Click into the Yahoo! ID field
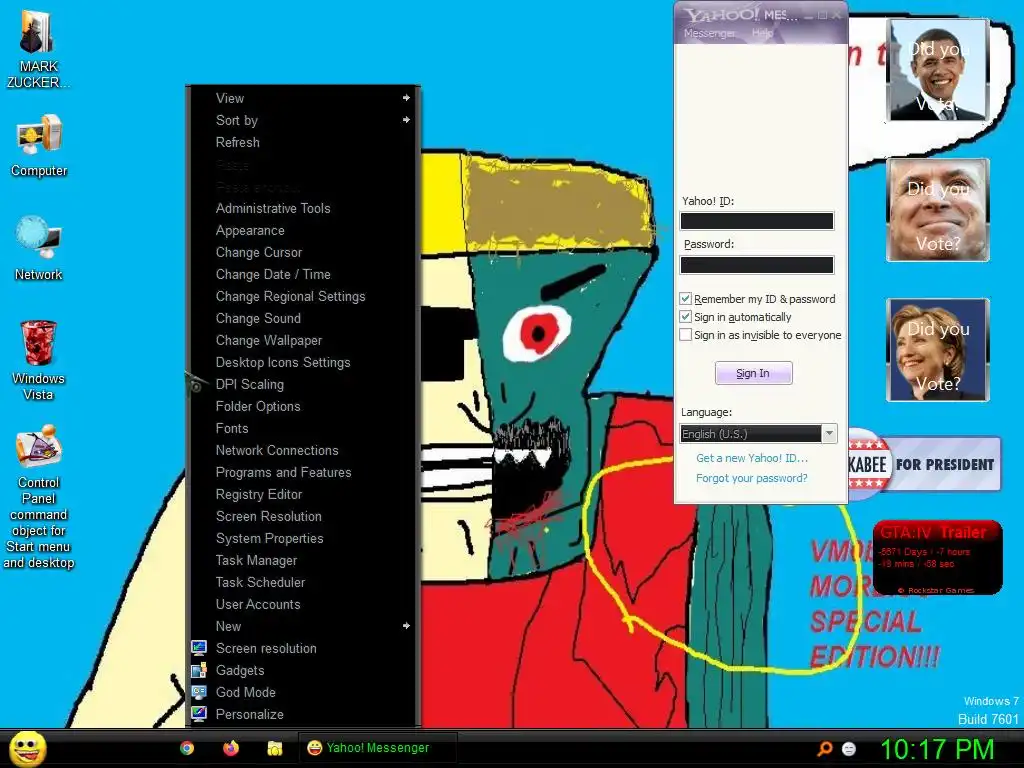 pyautogui.click(x=757, y=221)
